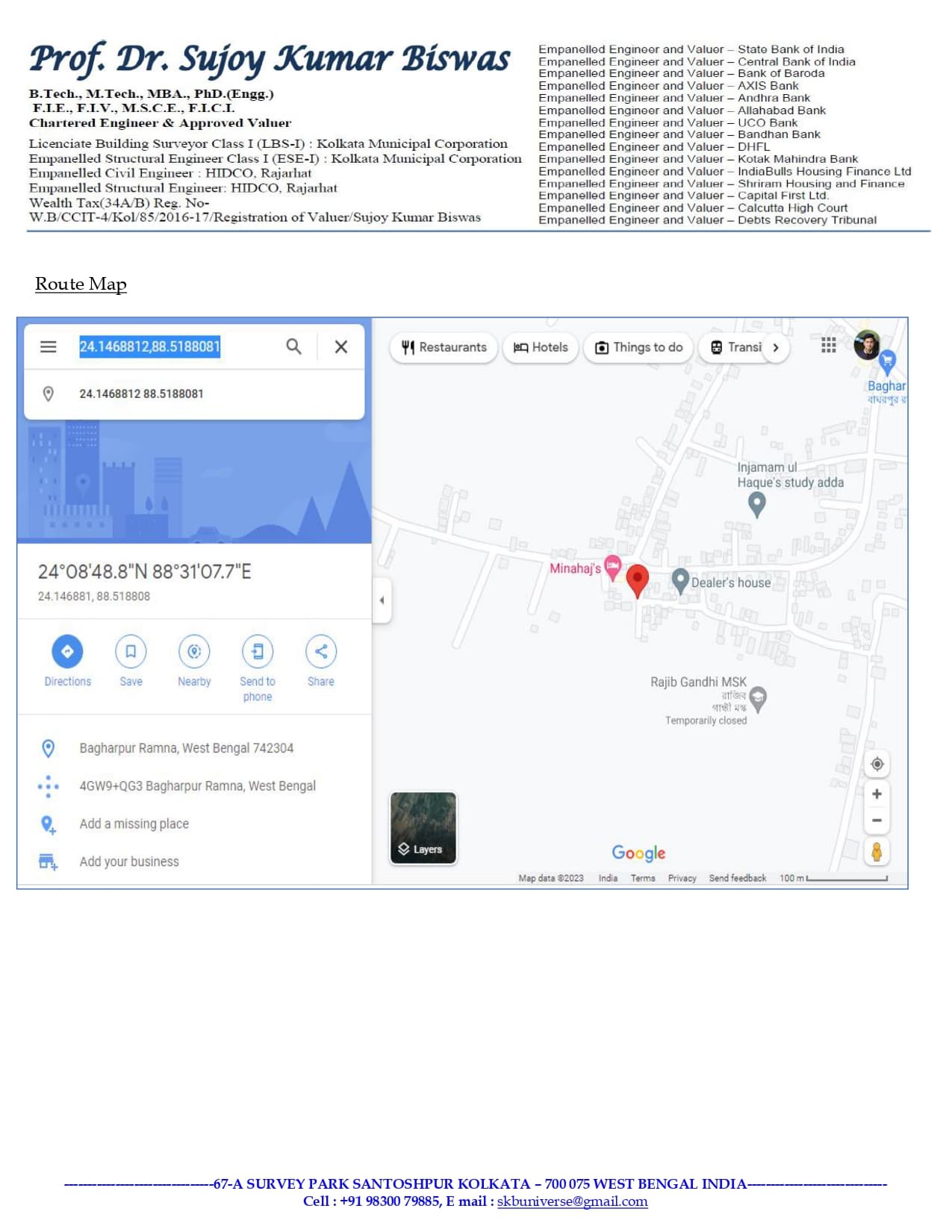The width and height of the screenshot is (952, 1232).
Task: Open the Privacy link
Action: [682, 878]
